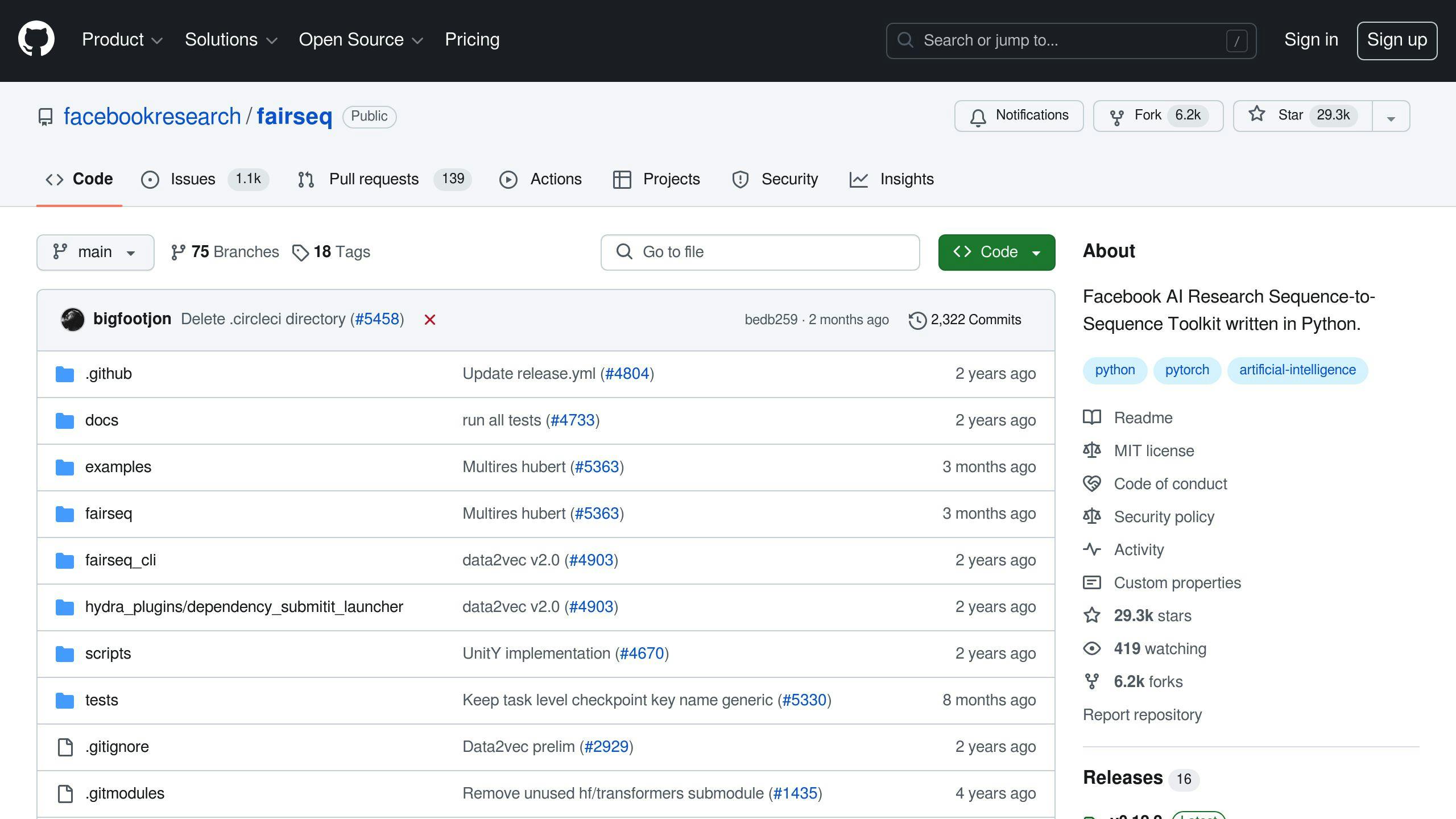1456x819 pixels.
Task: Click the Activity pulse icon
Action: pyautogui.click(x=1091, y=549)
